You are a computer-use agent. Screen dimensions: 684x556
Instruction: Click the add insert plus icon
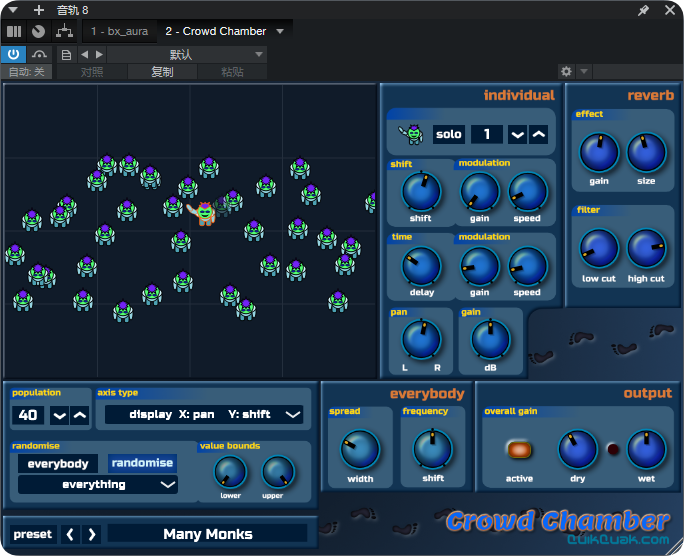click(x=39, y=10)
